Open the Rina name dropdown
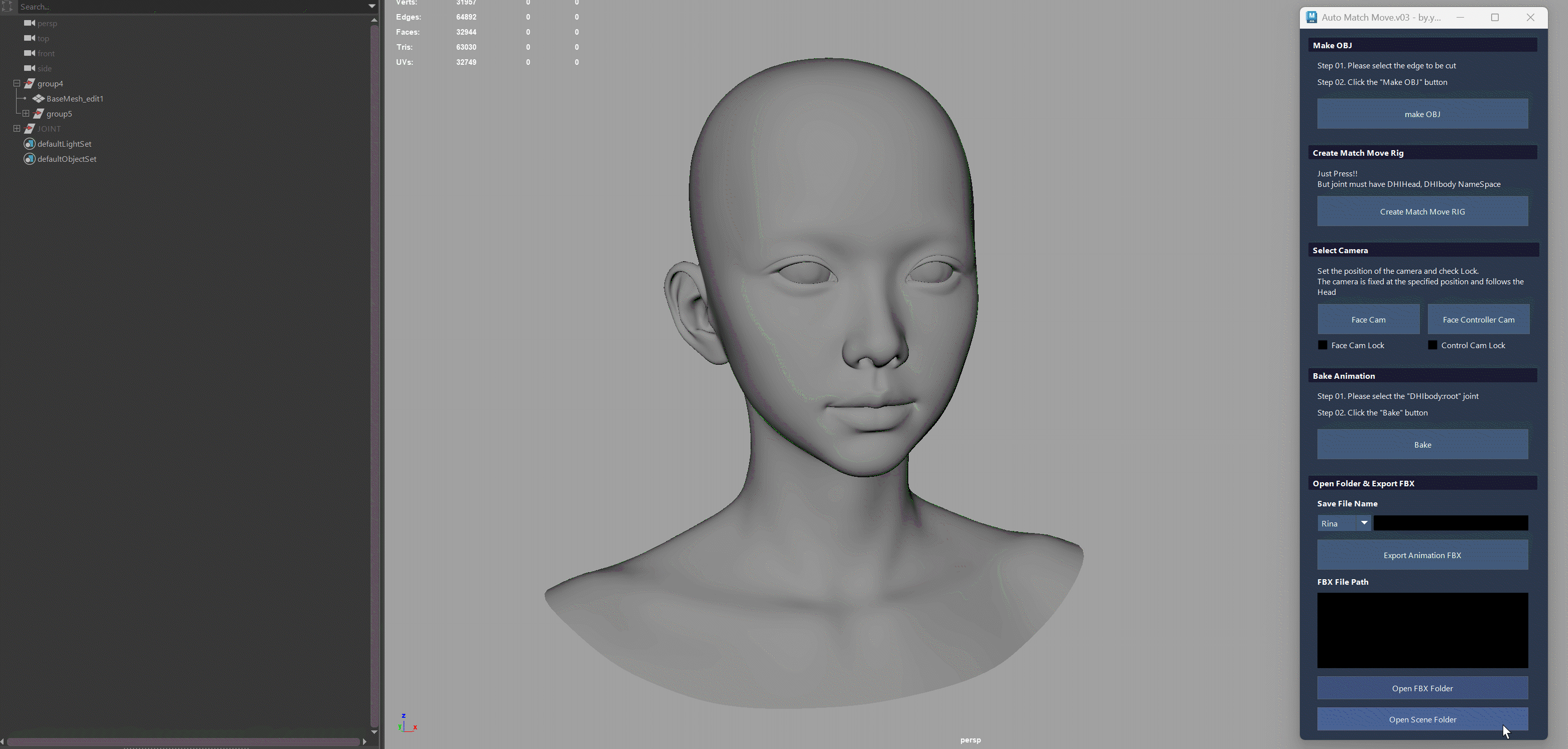Screen dimensions: 1568x749 [1344, 523]
